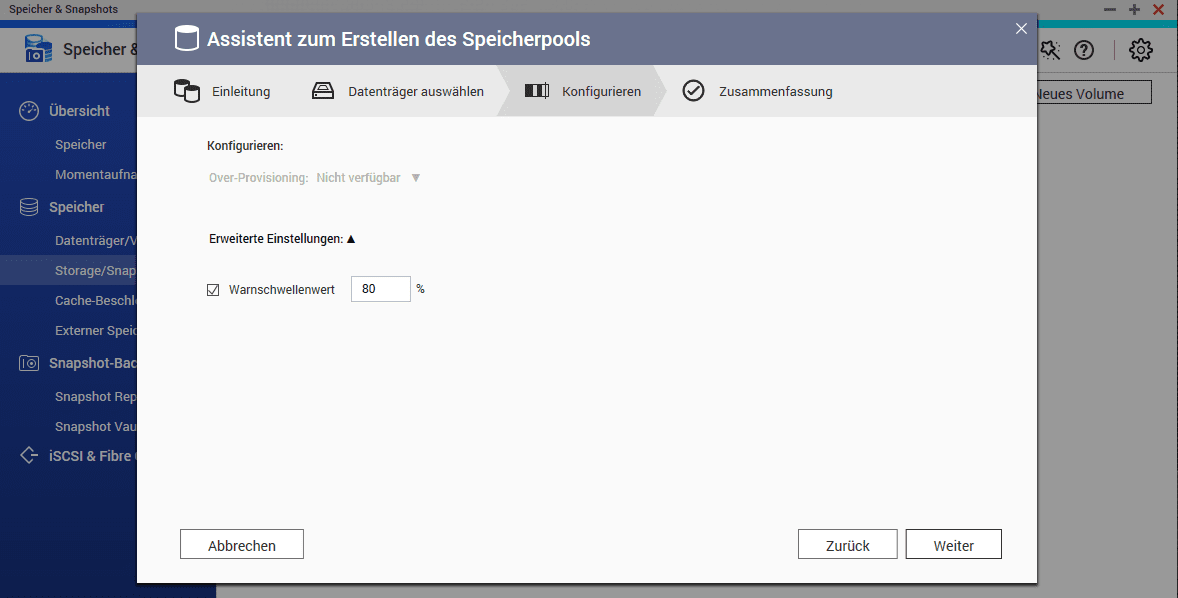This screenshot has width=1178, height=598.
Task: Open the Over-Provisioning dropdown
Action: [368, 178]
